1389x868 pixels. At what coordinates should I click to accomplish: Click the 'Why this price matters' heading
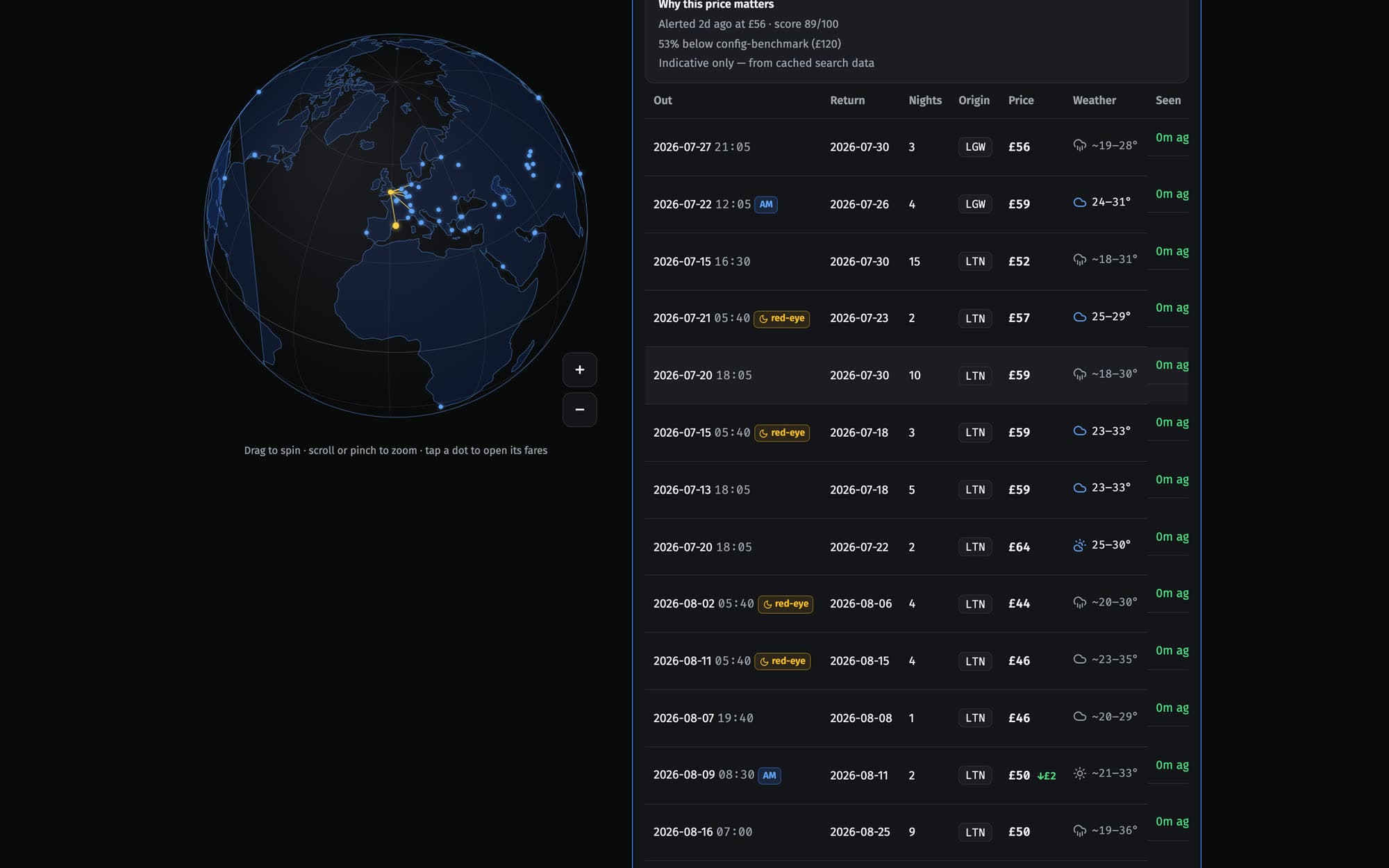click(x=716, y=5)
